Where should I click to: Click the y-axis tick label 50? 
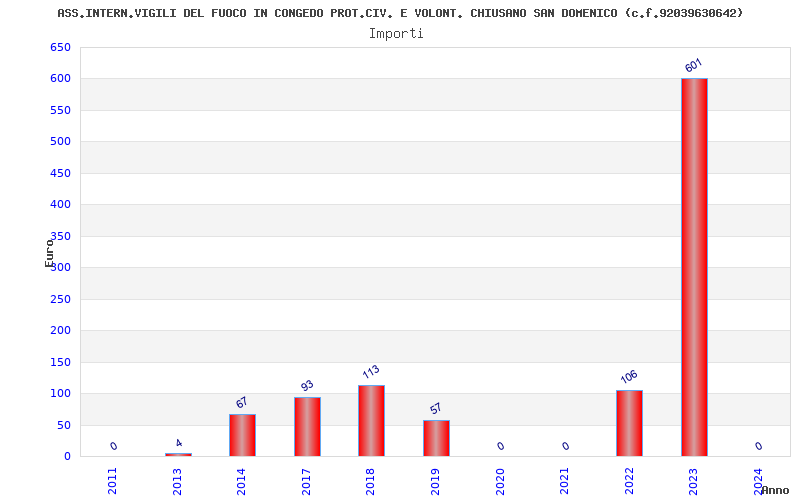(64, 425)
